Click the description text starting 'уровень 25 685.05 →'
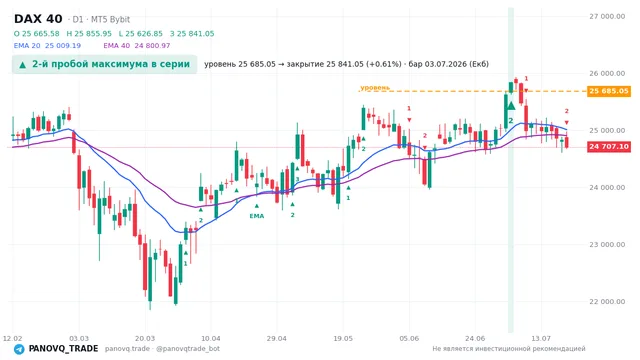Viewport: 640px width, 360px height. tap(347, 64)
